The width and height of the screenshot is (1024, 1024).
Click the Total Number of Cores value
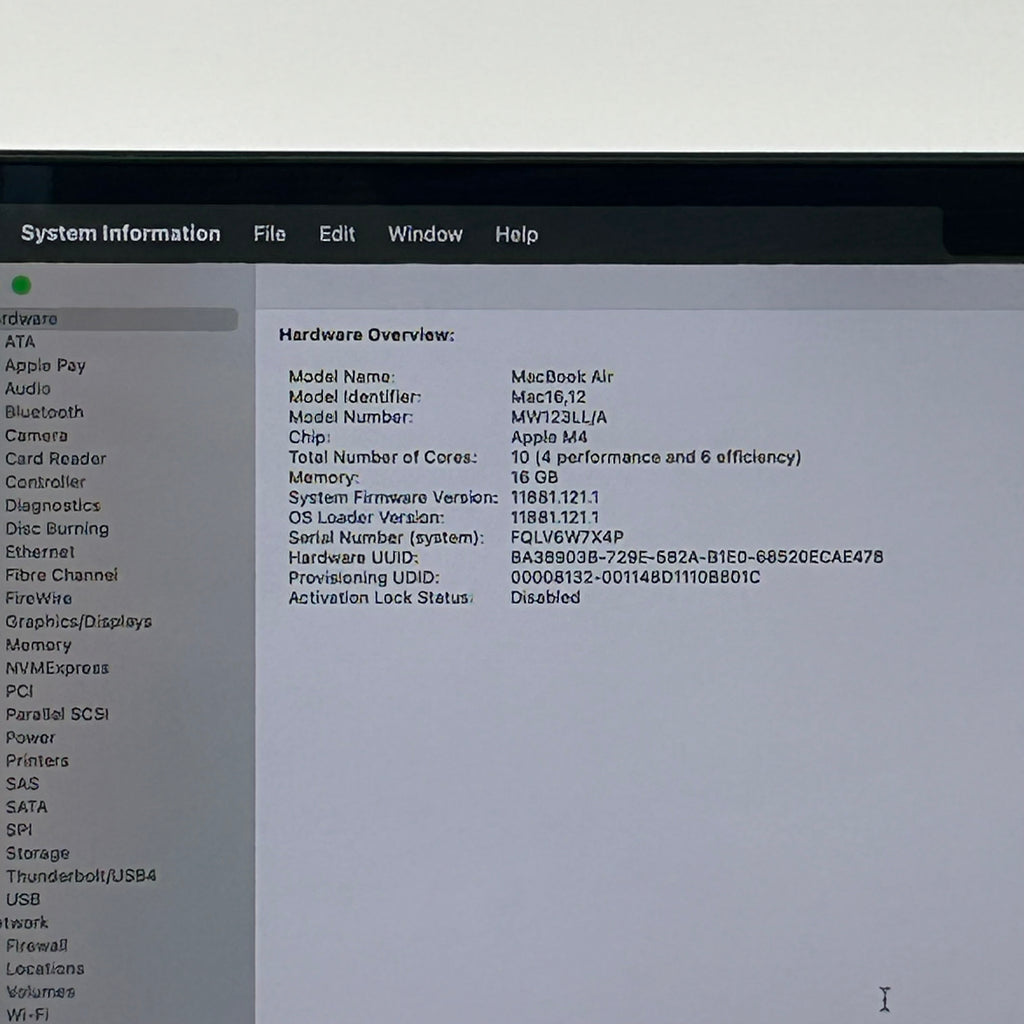pos(656,457)
